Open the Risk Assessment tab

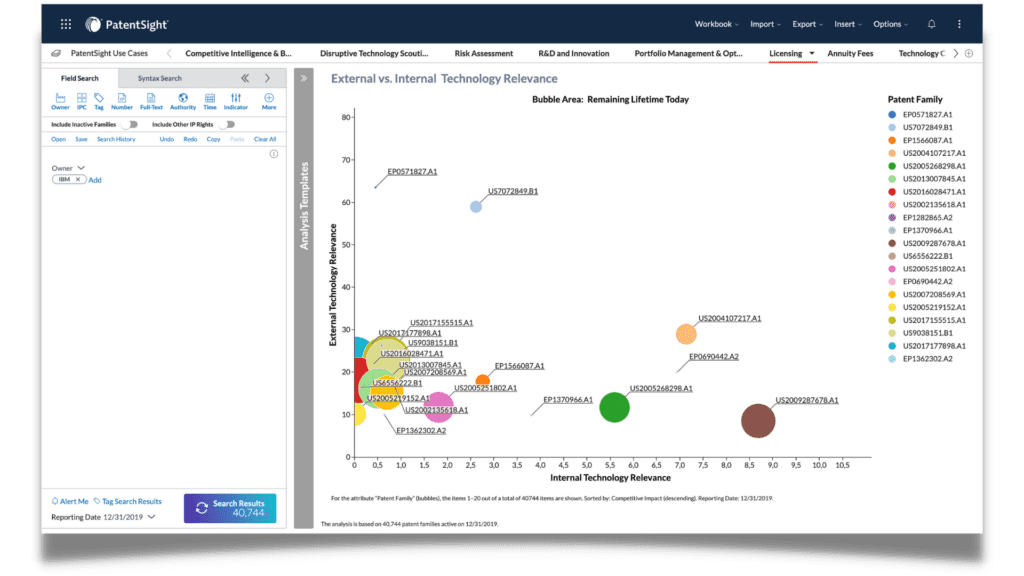coord(484,54)
